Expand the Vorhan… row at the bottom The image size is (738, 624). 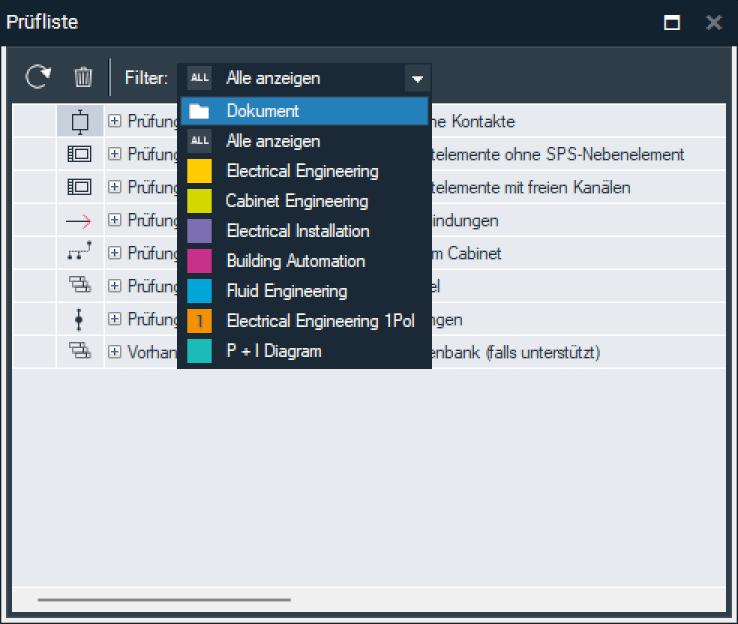click(x=115, y=352)
